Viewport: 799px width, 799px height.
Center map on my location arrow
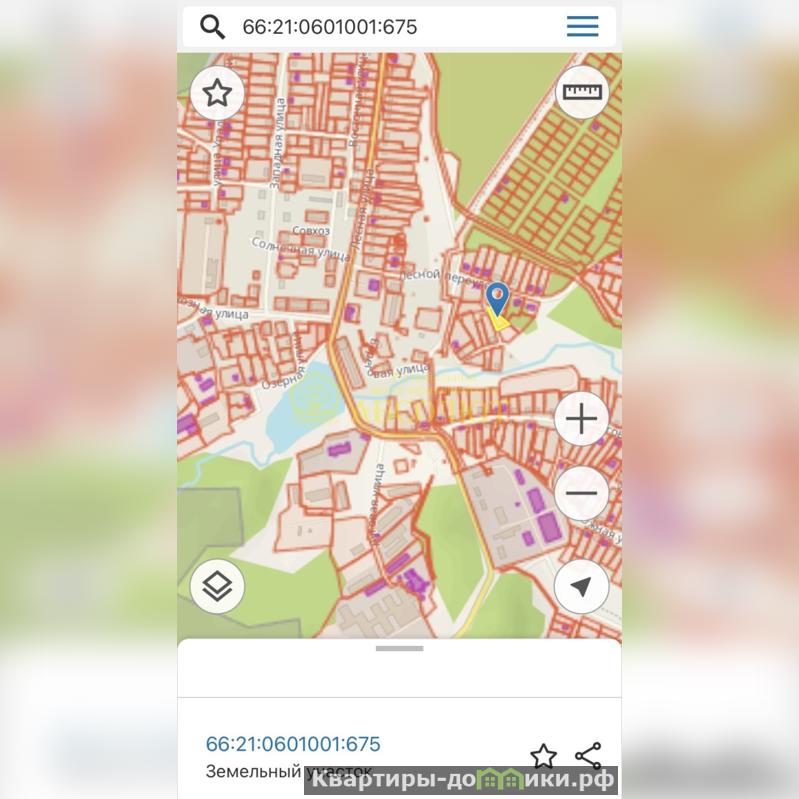pyautogui.click(x=581, y=587)
